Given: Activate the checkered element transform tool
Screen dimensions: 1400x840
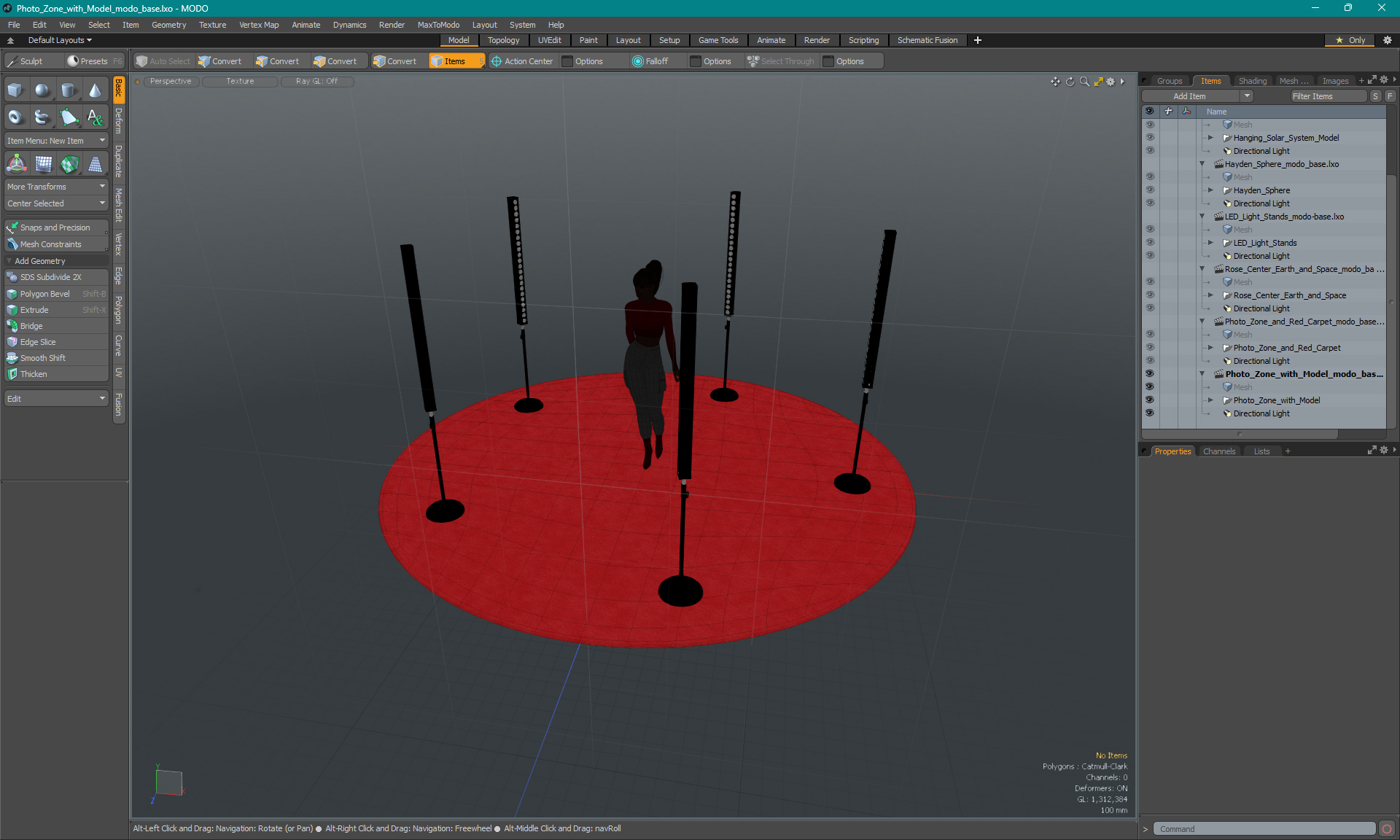Looking at the screenshot, I should tap(69, 165).
